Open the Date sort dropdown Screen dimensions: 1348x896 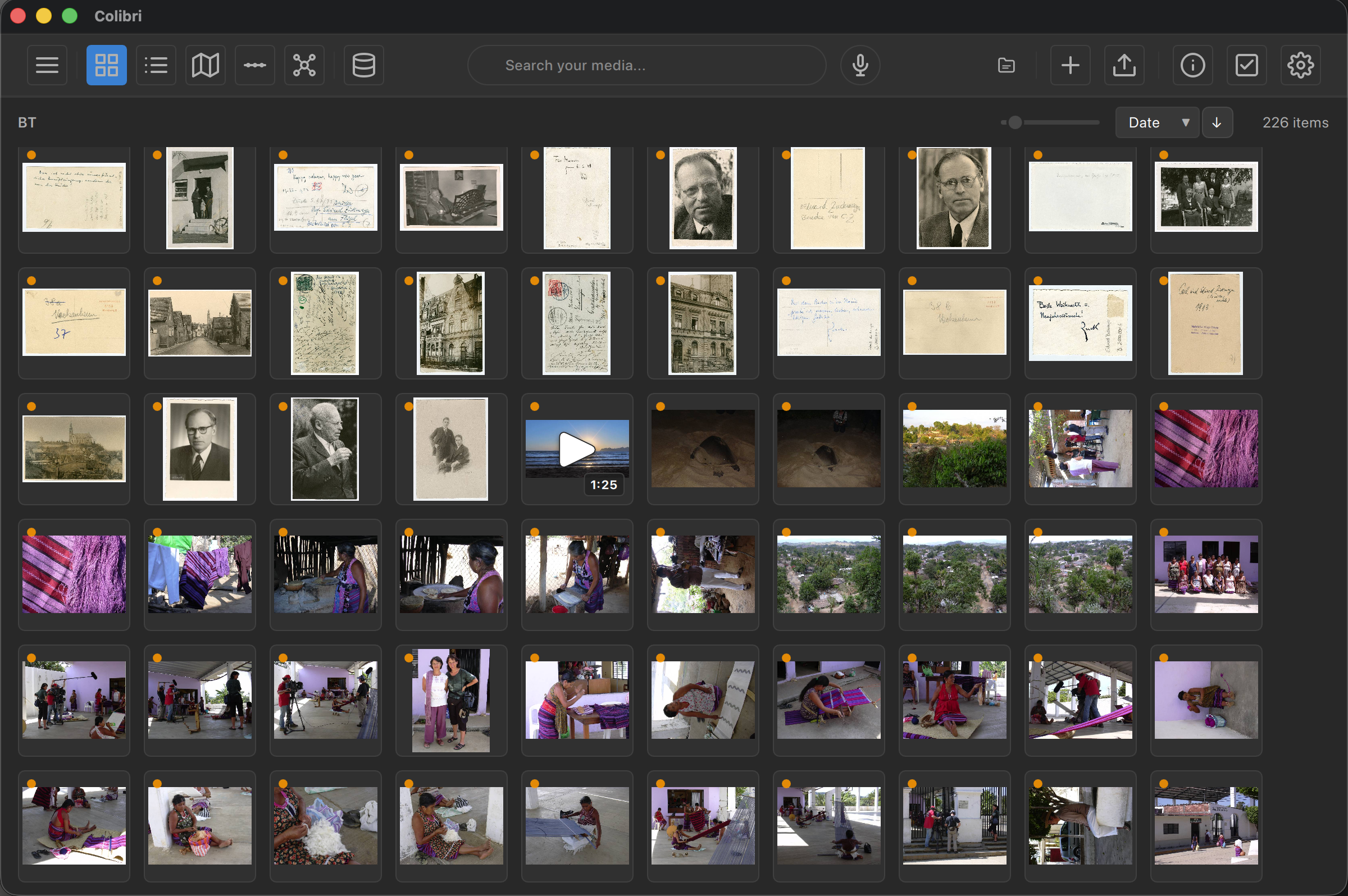coord(1156,122)
